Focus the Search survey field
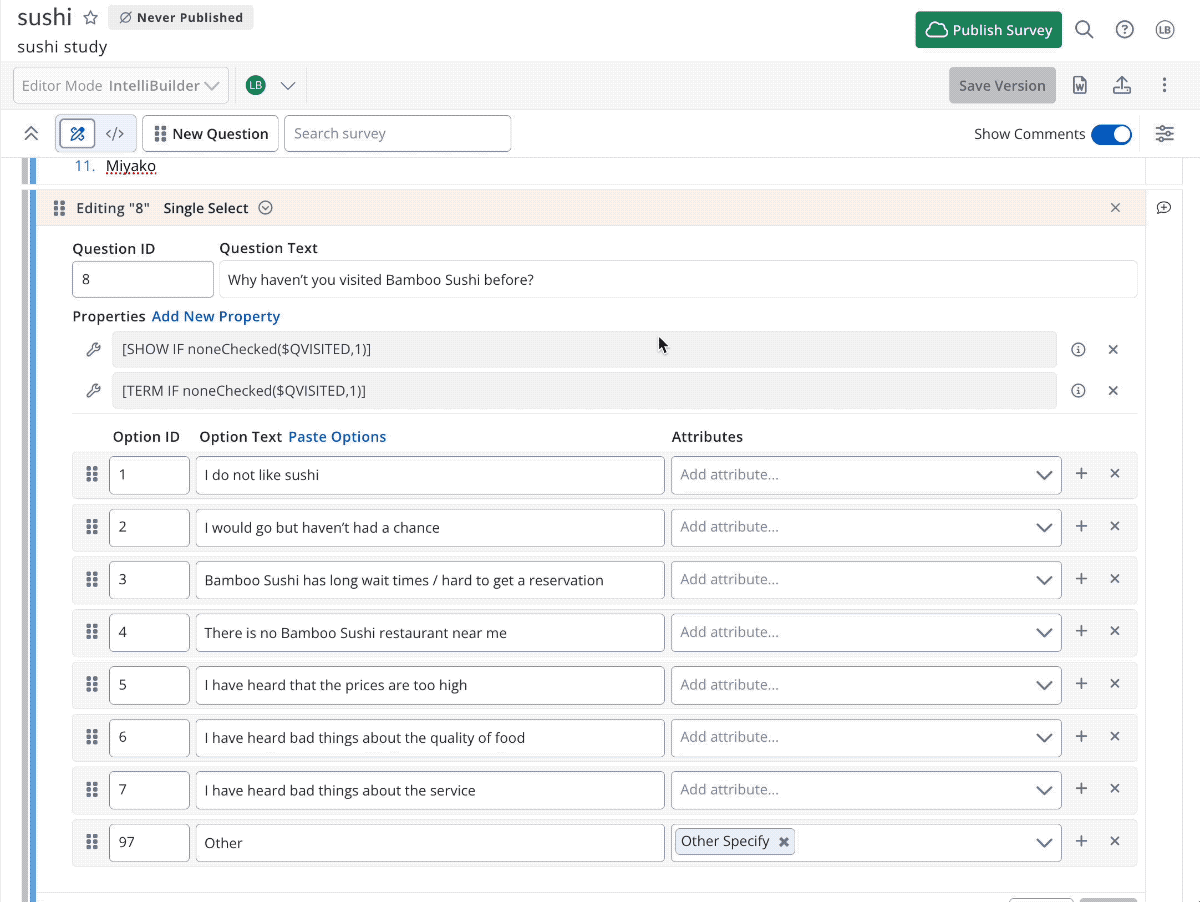This screenshot has height=902, width=1200. pyautogui.click(x=397, y=134)
